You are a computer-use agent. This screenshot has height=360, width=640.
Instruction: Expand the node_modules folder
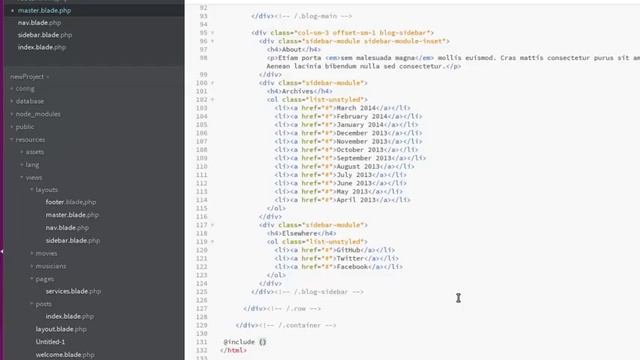click(x=12, y=114)
